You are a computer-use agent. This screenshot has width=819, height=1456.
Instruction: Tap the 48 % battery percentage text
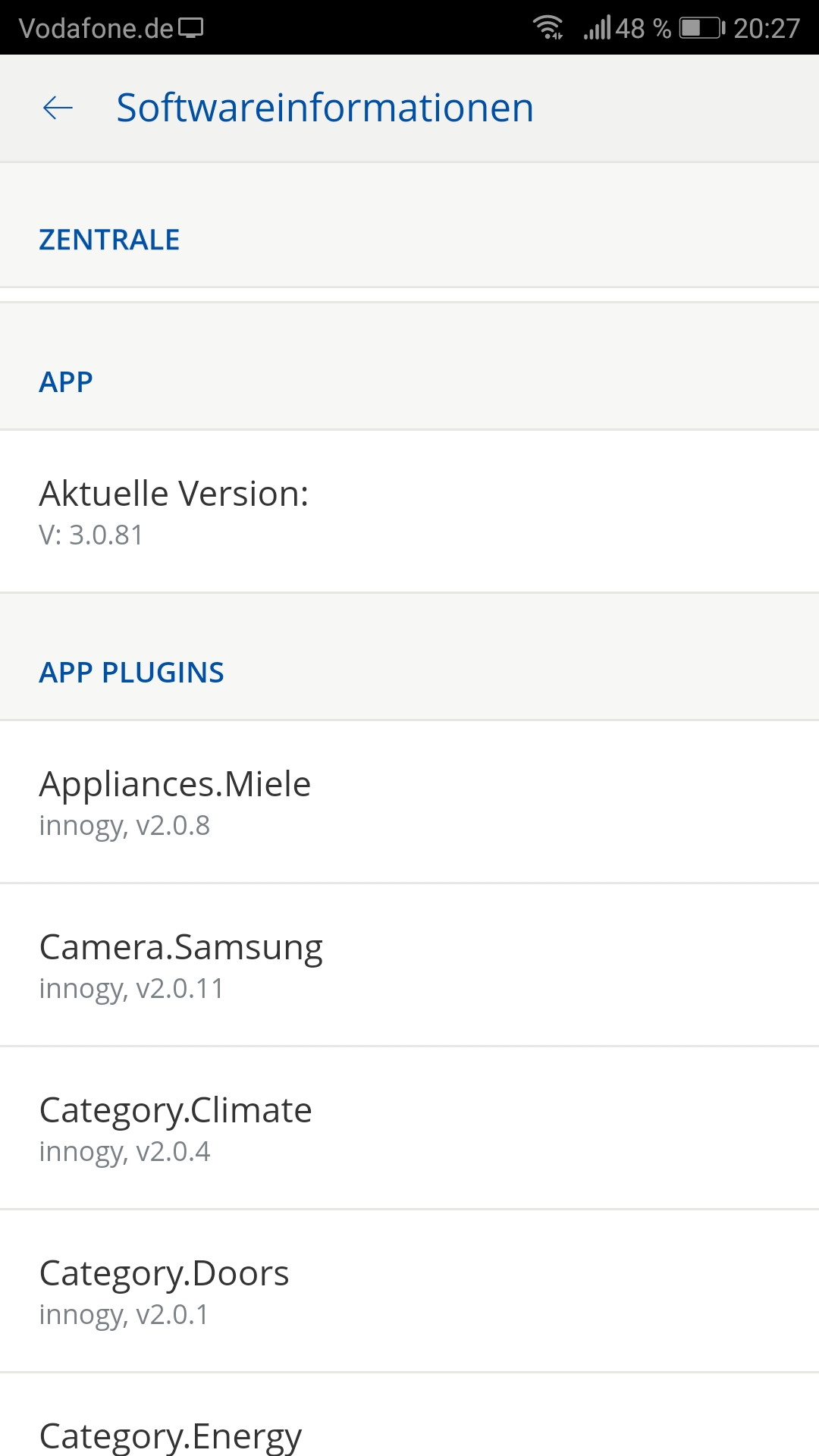(x=643, y=28)
